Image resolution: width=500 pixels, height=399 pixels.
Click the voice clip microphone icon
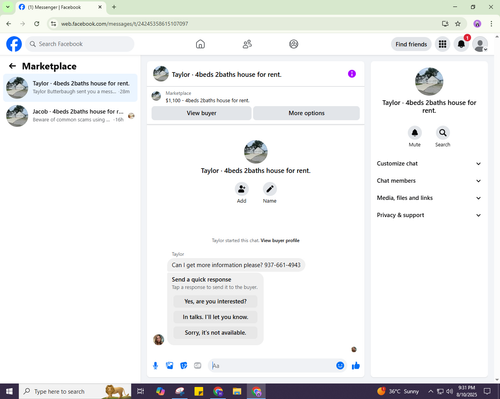[155, 366]
